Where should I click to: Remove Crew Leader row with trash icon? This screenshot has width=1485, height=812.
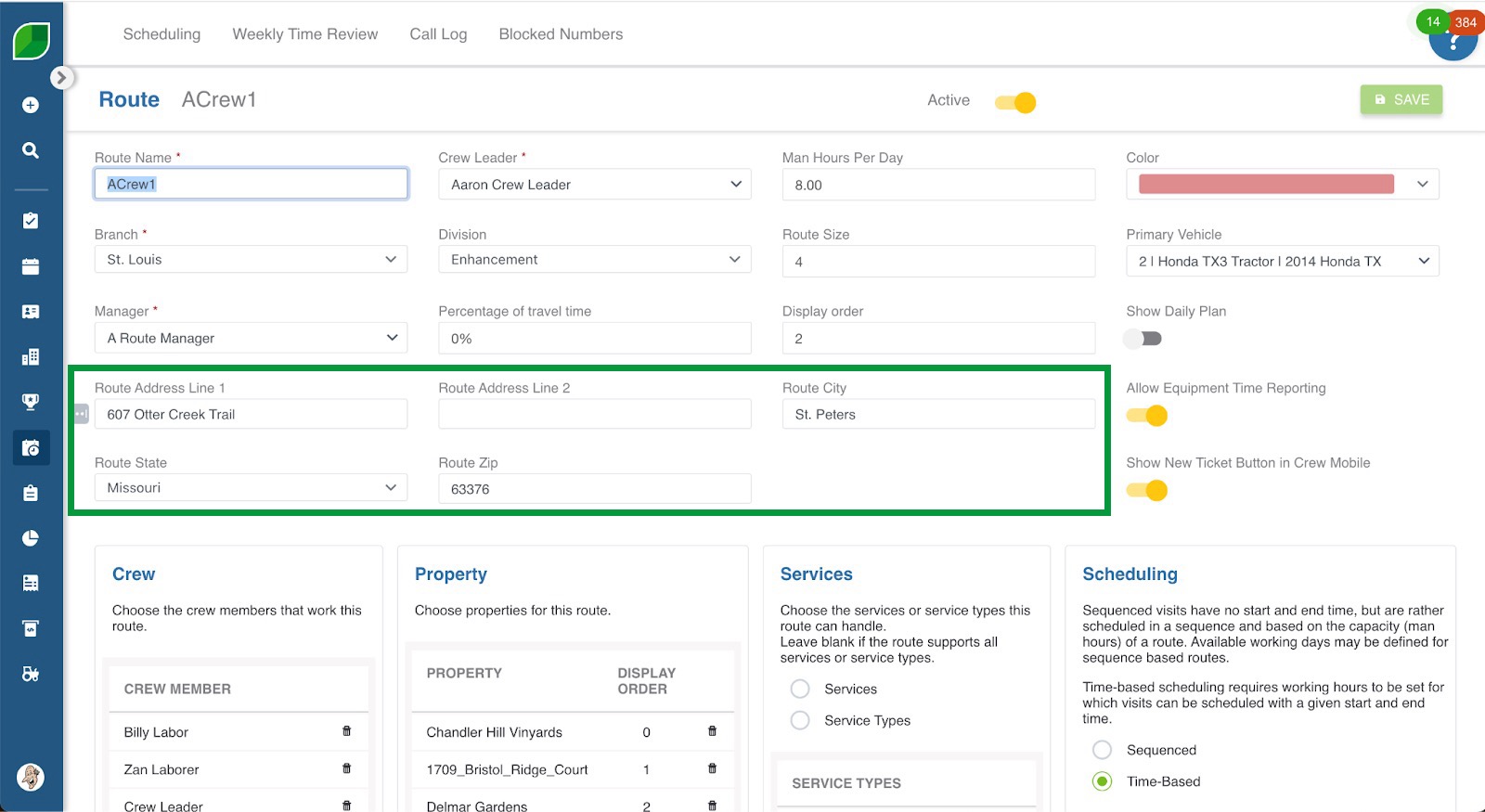(347, 806)
